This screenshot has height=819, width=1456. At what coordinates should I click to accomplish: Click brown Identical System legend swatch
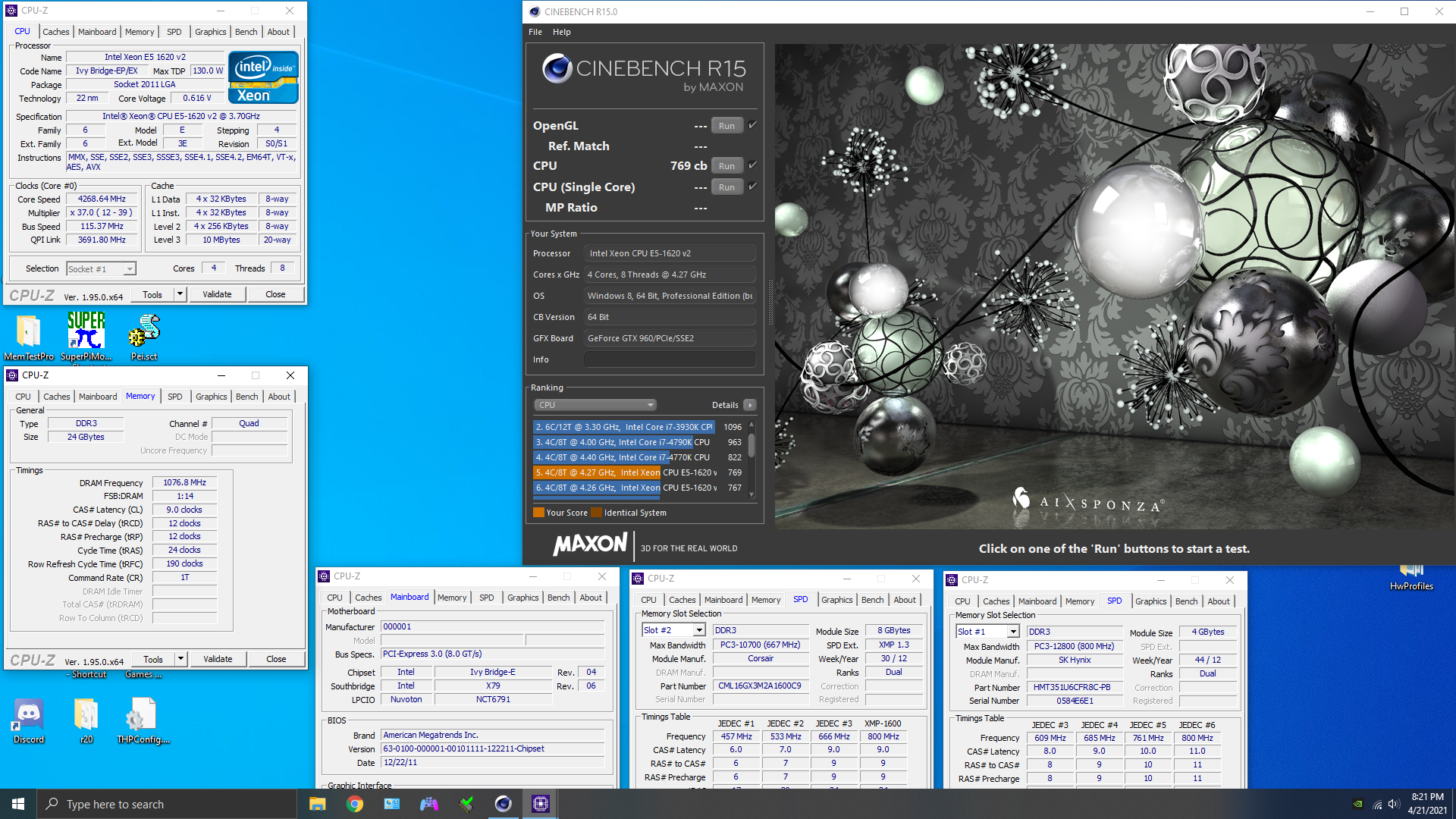(x=596, y=513)
